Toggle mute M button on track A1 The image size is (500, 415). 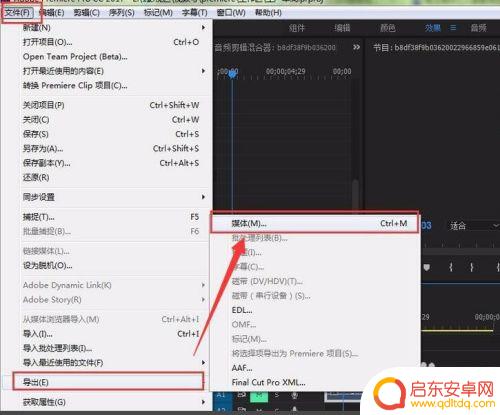[x=259, y=396]
